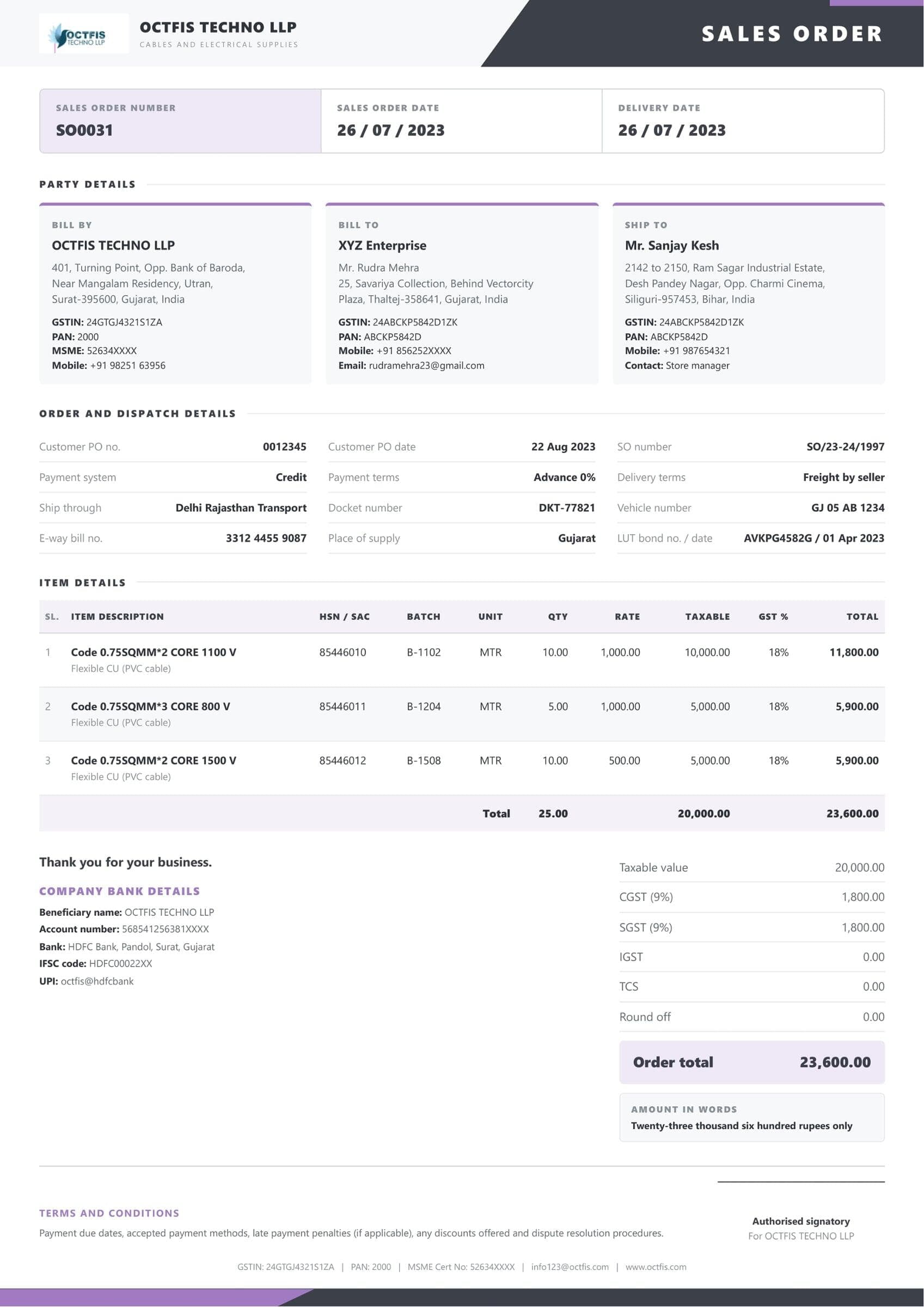Click the Delivery Date value '26 / 07 / 2023'
This screenshot has width=924, height=1307.
point(672,130)
